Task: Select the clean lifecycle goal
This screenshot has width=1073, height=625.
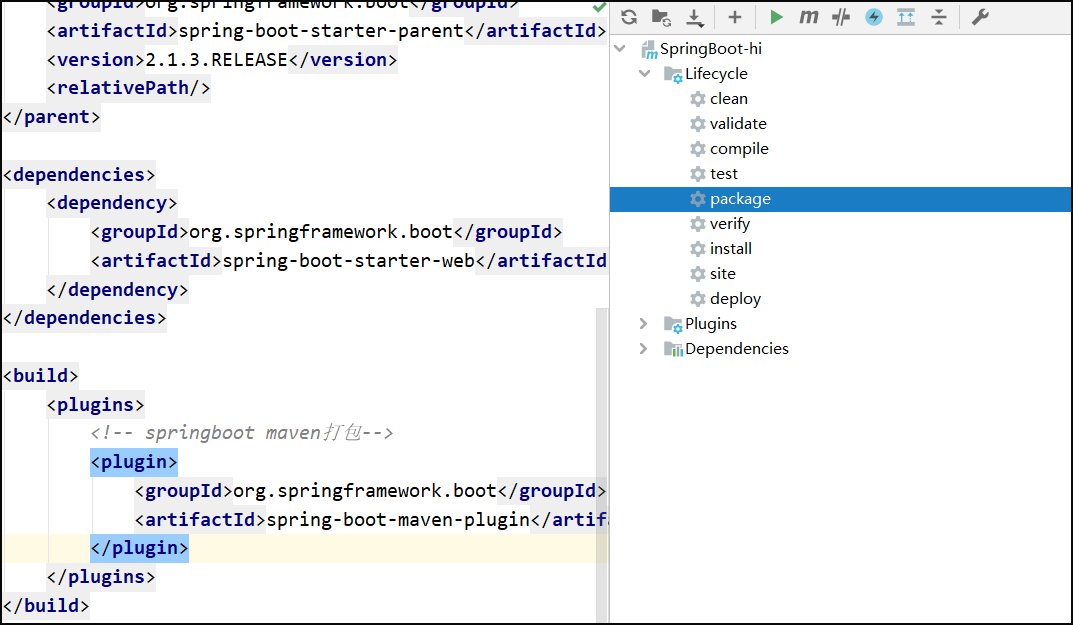Action: click(729, 99)
